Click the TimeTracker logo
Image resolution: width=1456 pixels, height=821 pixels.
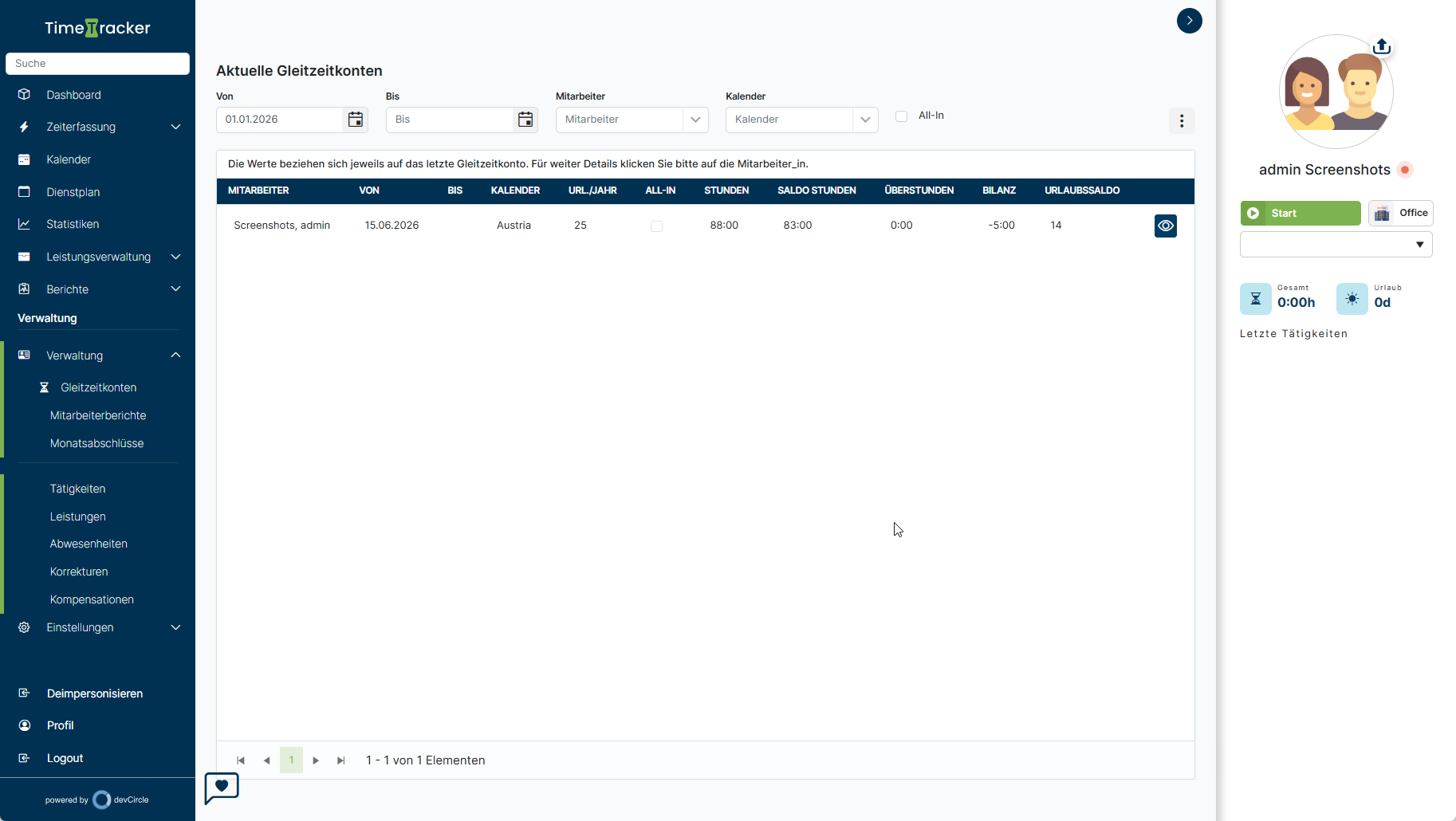tap(97, 28)
